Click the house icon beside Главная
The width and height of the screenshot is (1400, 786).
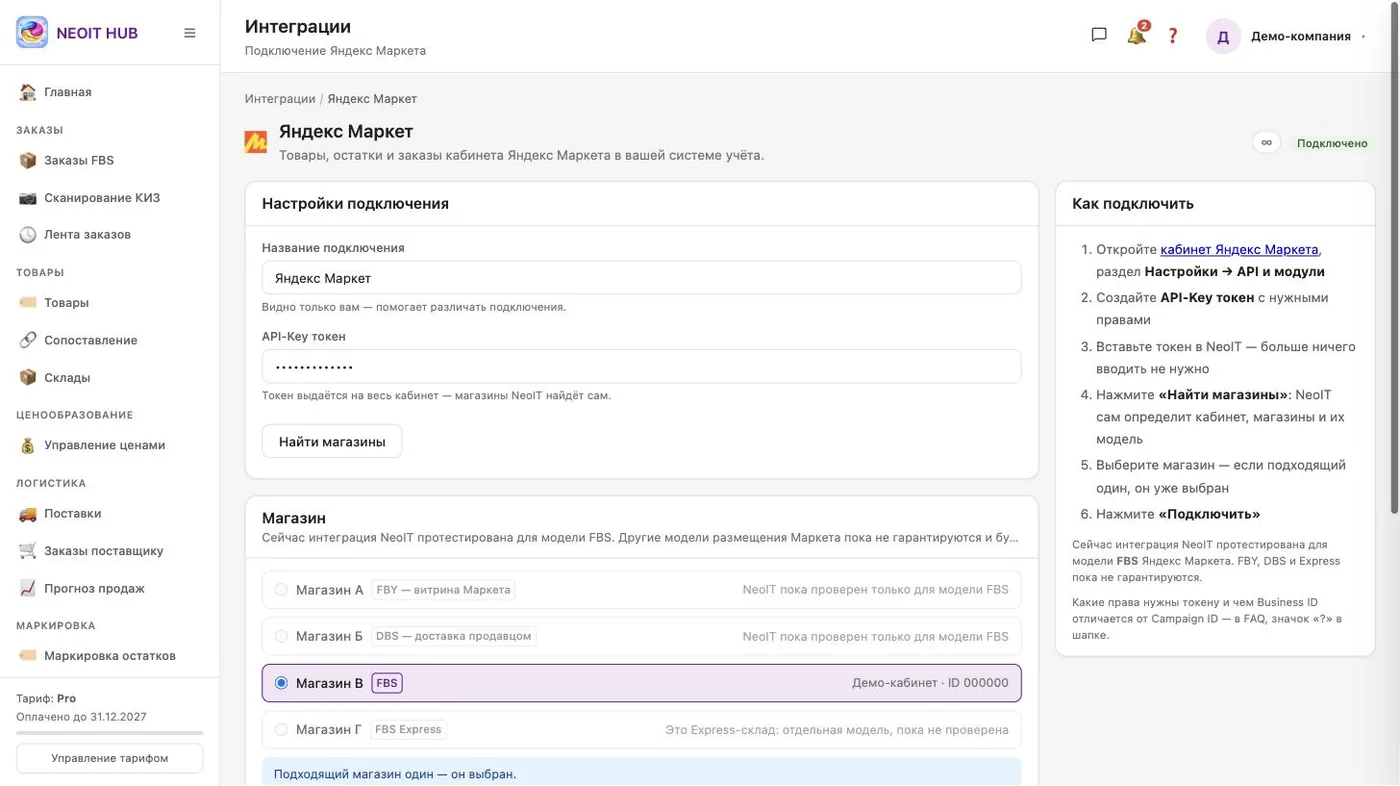pos(28,92)
